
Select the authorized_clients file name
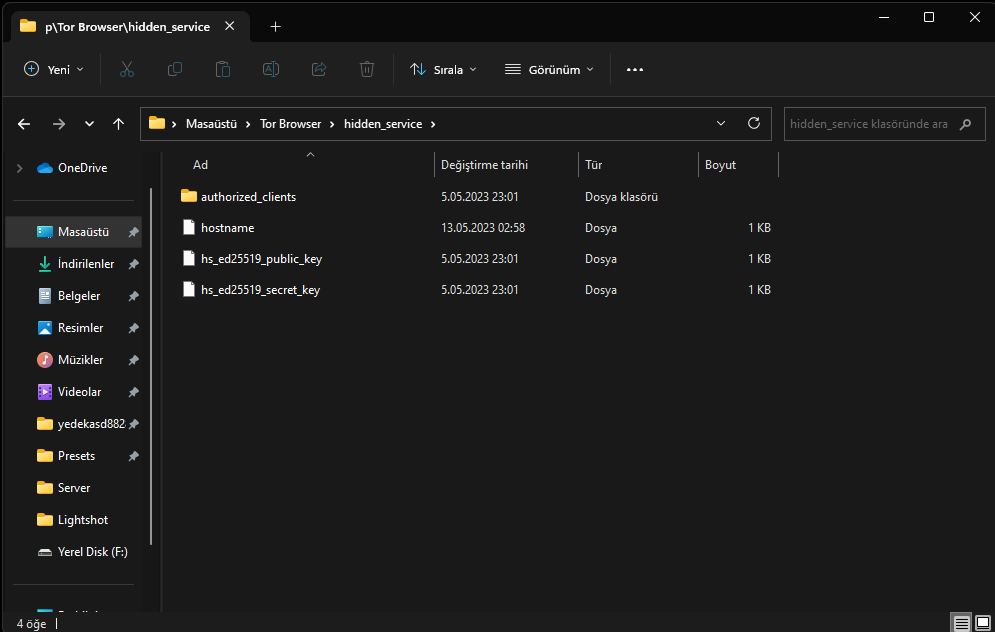(248, 197)
